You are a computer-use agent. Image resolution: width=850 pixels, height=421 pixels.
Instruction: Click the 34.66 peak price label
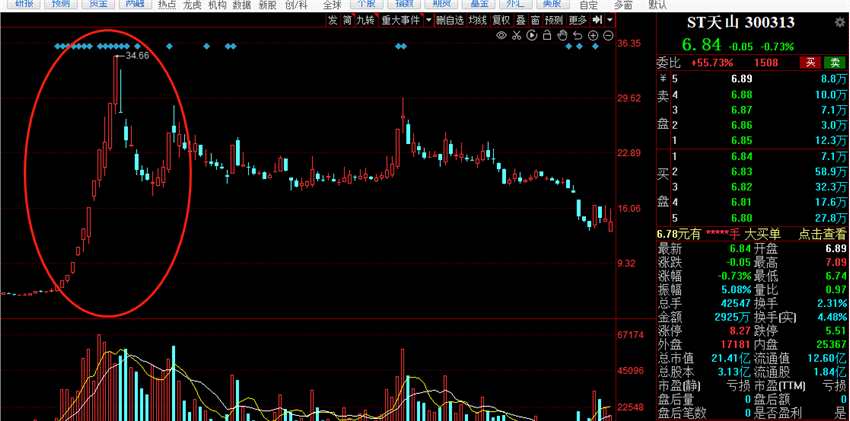click(x=137, y=55)
